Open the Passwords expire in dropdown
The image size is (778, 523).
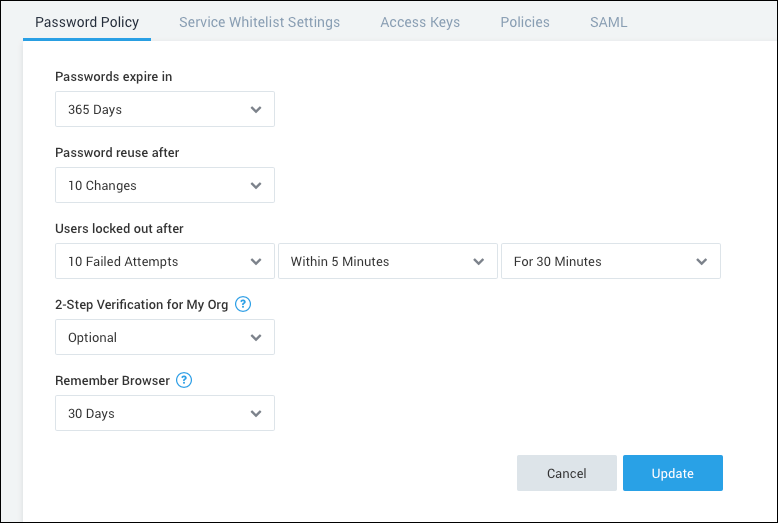point(164,110)
